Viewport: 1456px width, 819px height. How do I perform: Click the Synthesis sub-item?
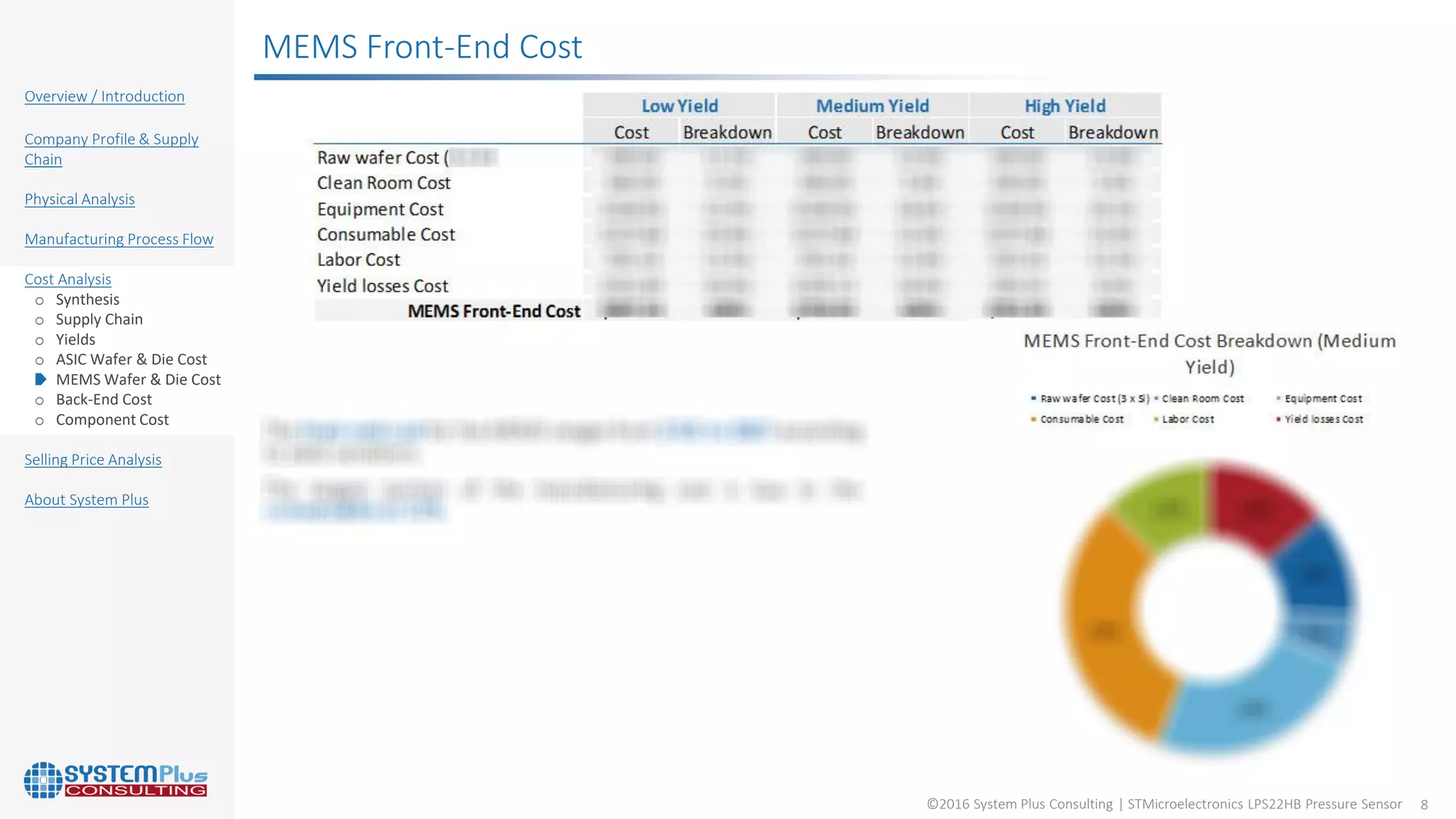pyautogui.click(x=87, y=299)
